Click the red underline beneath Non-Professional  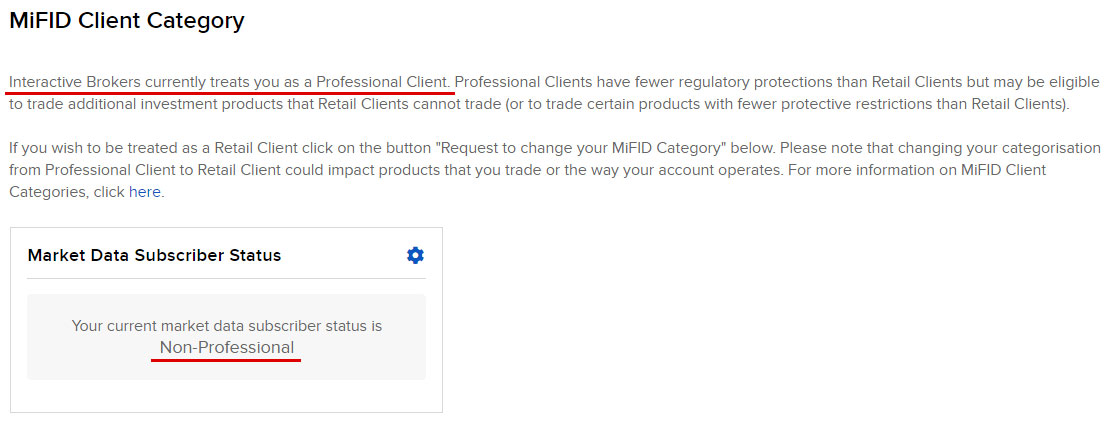coord(226,360)
